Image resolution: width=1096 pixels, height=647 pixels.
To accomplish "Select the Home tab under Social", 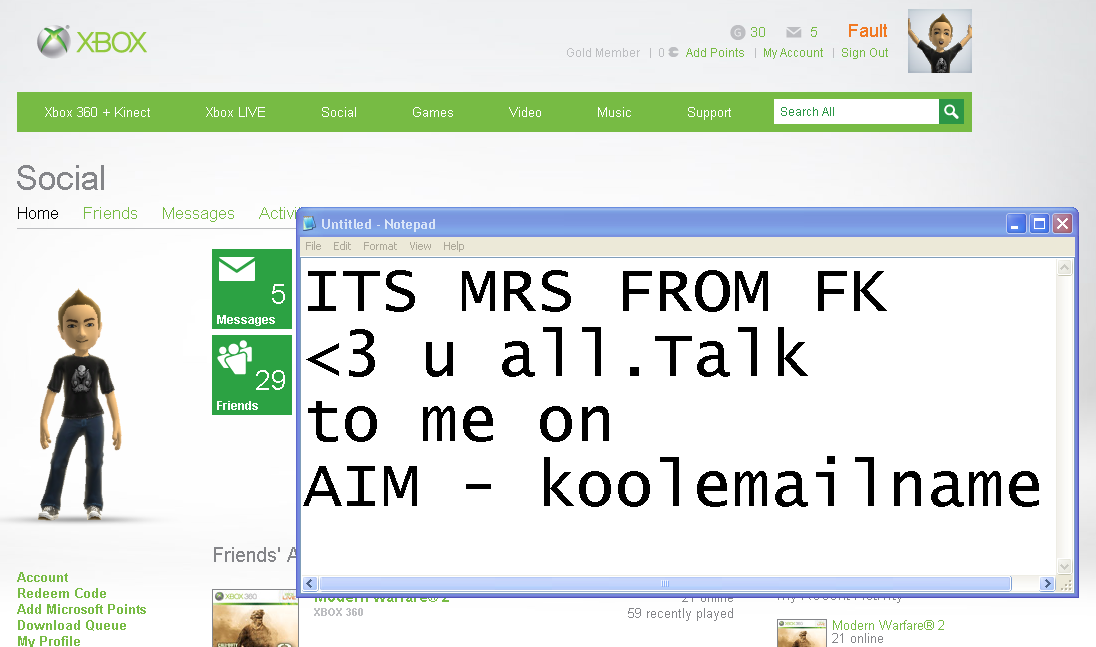I will (38, 213).
